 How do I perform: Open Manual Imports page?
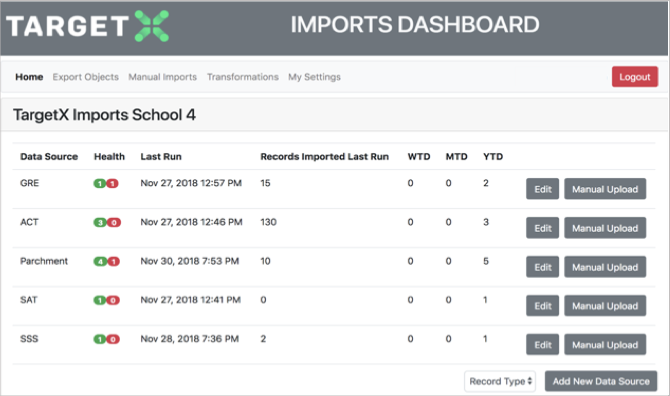coord(162,77)
